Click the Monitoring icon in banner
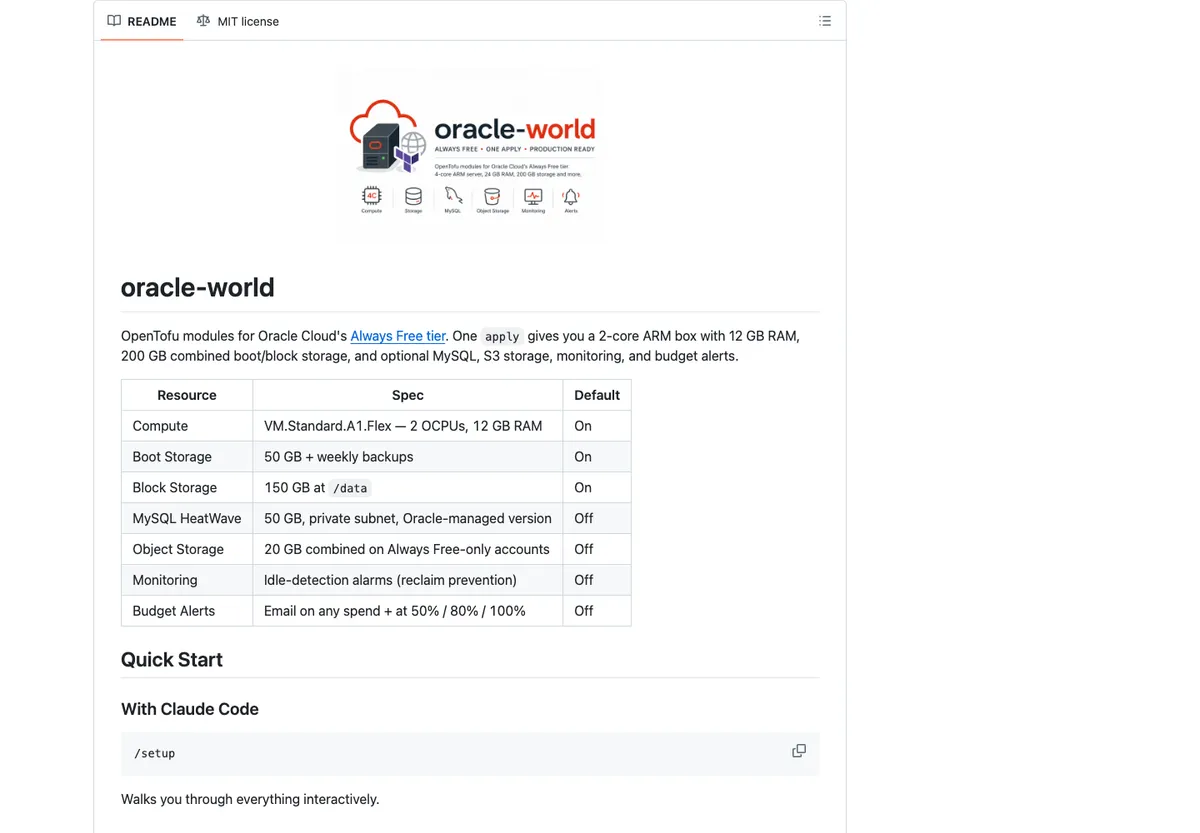The width and height of the screenshot is (1200, 833). (533, 198)
